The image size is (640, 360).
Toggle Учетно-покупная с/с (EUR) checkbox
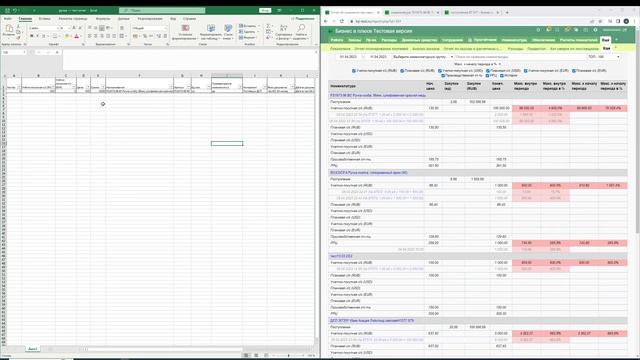(x=526, y=71)
